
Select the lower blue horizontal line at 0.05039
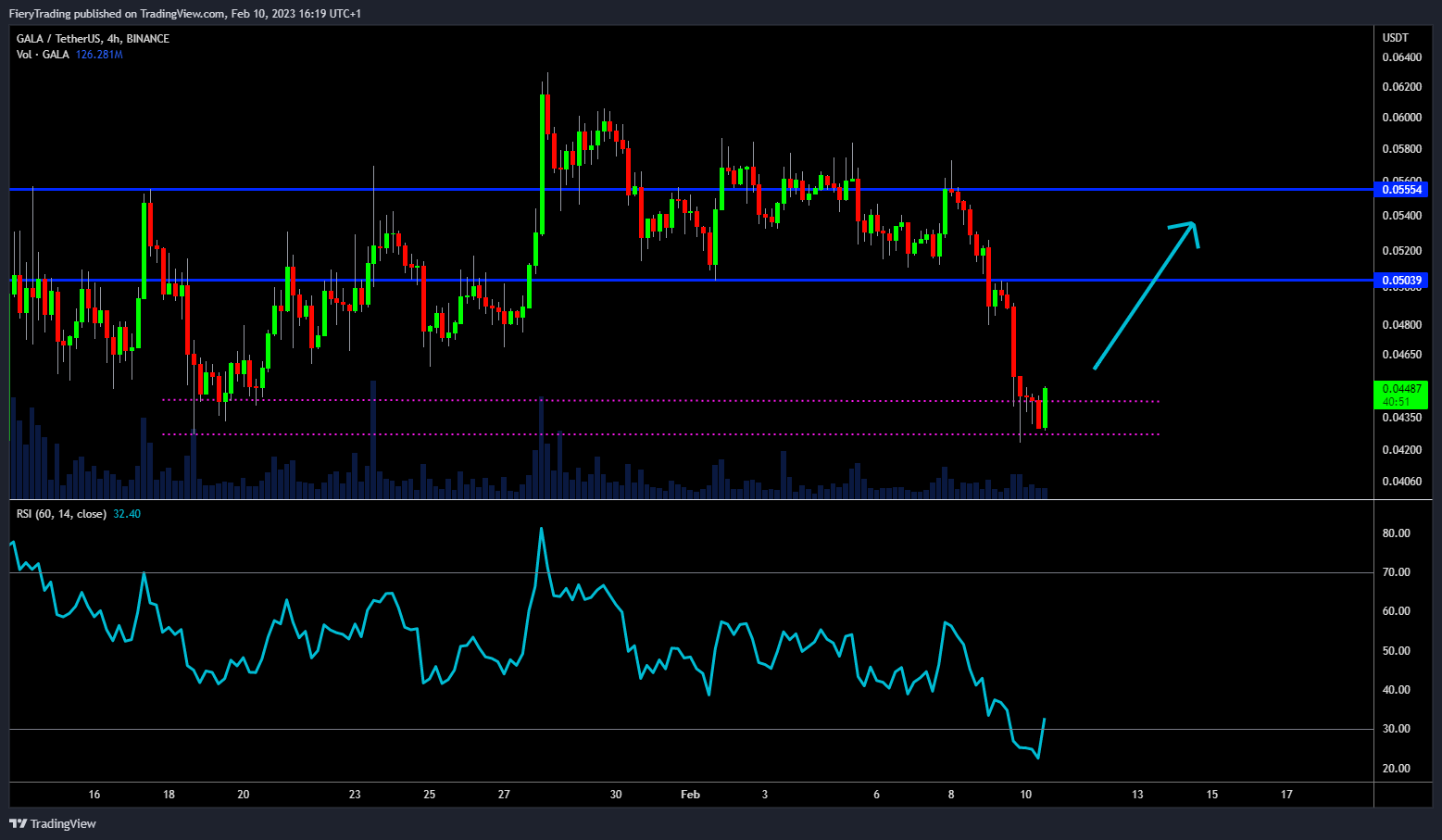click(690, 280)
